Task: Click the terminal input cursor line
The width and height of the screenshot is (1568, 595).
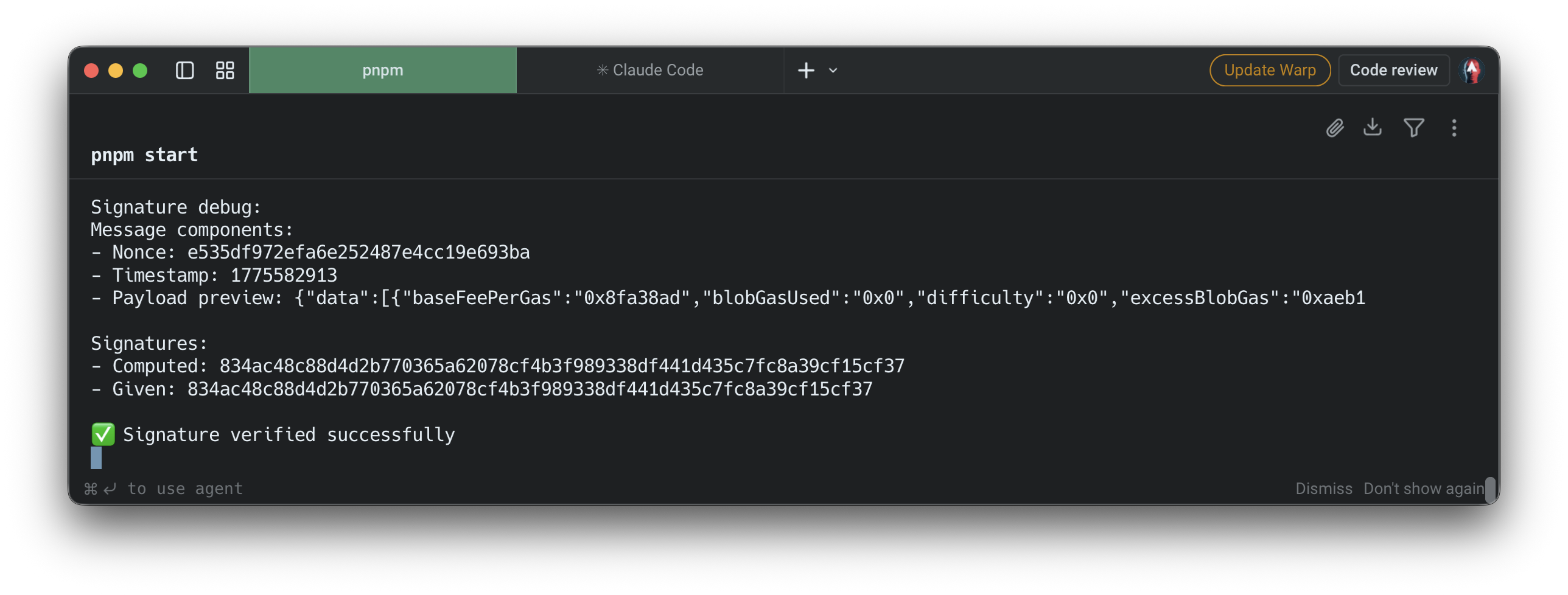Action: tap(96, 458)
